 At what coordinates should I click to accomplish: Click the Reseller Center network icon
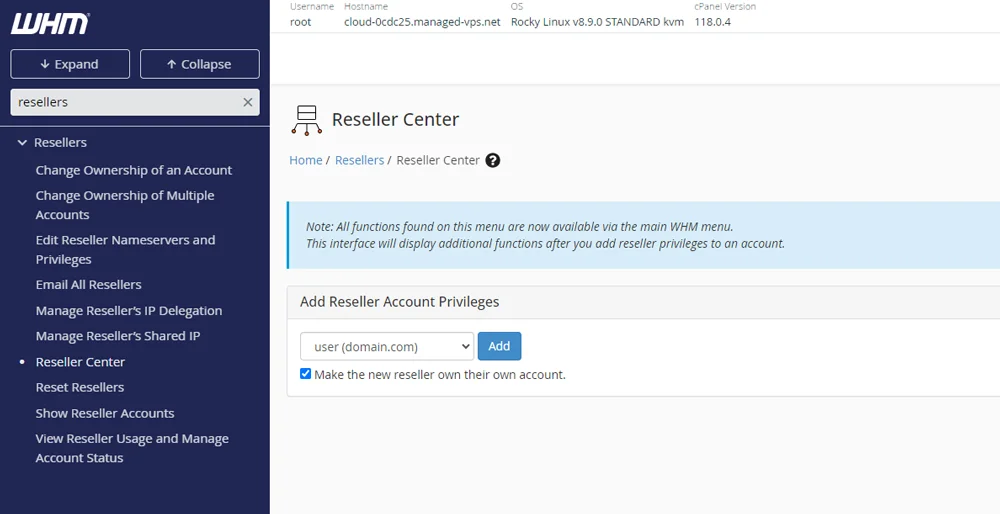click(x=307, y=121)
